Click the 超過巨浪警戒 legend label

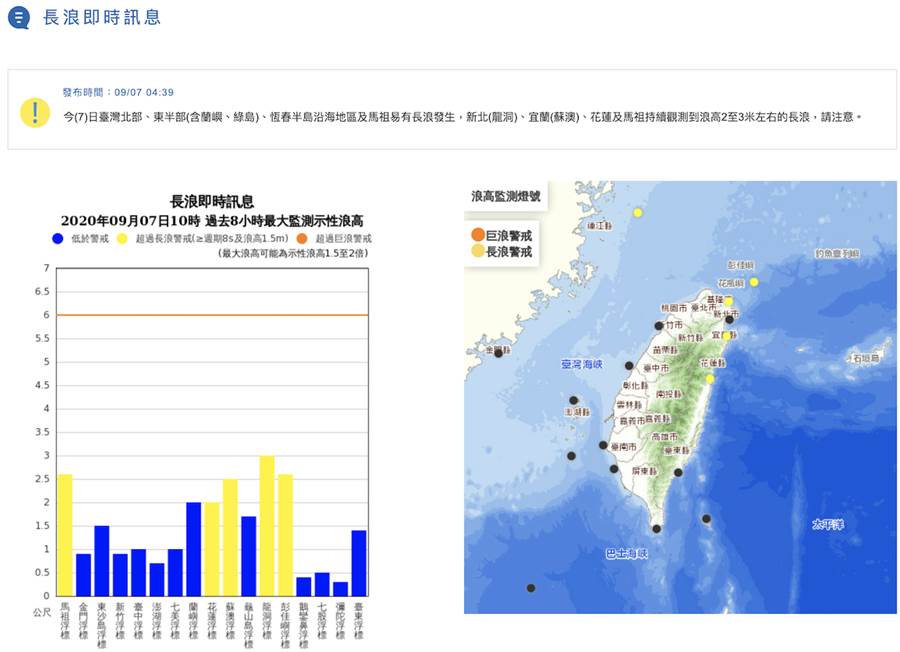pos(343,239)
